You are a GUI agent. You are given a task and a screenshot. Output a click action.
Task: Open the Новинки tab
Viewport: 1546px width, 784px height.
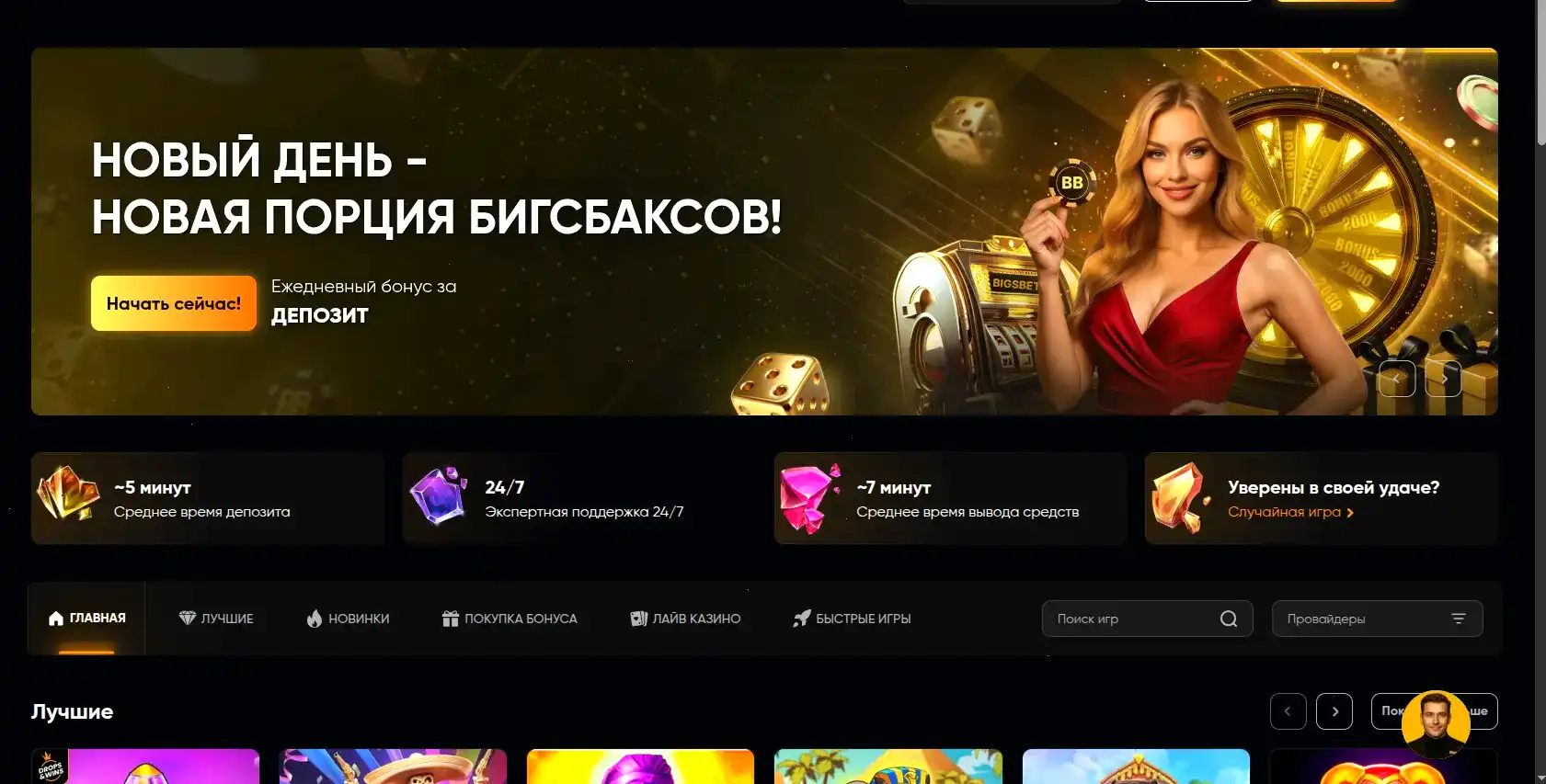348,619
